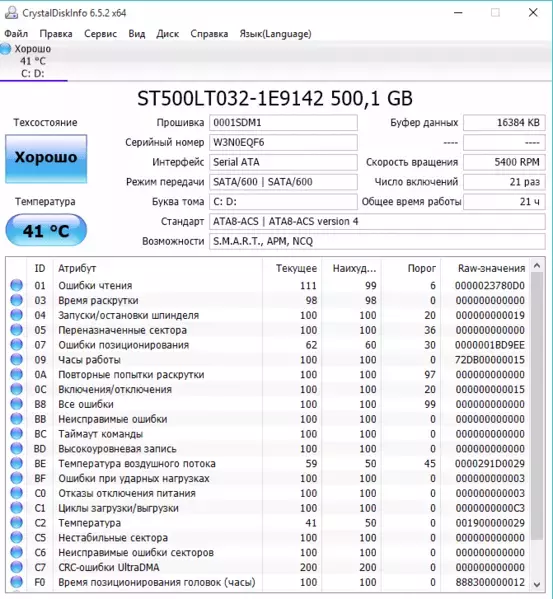
Task: Click the status orb for C1 Циклы загрузки/выгрузки
Action: 16,508
